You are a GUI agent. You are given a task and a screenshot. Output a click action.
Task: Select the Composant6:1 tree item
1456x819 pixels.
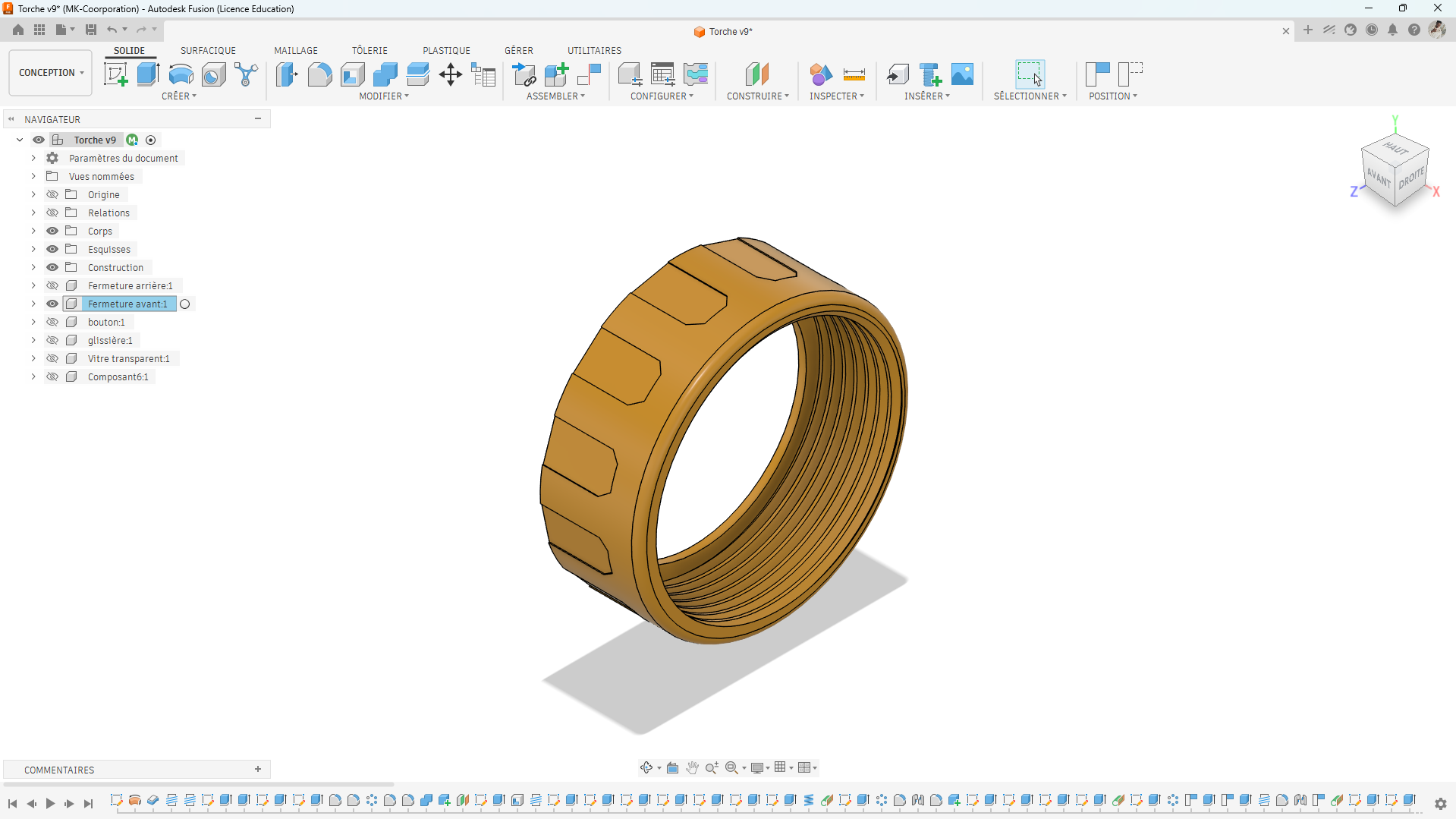point(118,376)
